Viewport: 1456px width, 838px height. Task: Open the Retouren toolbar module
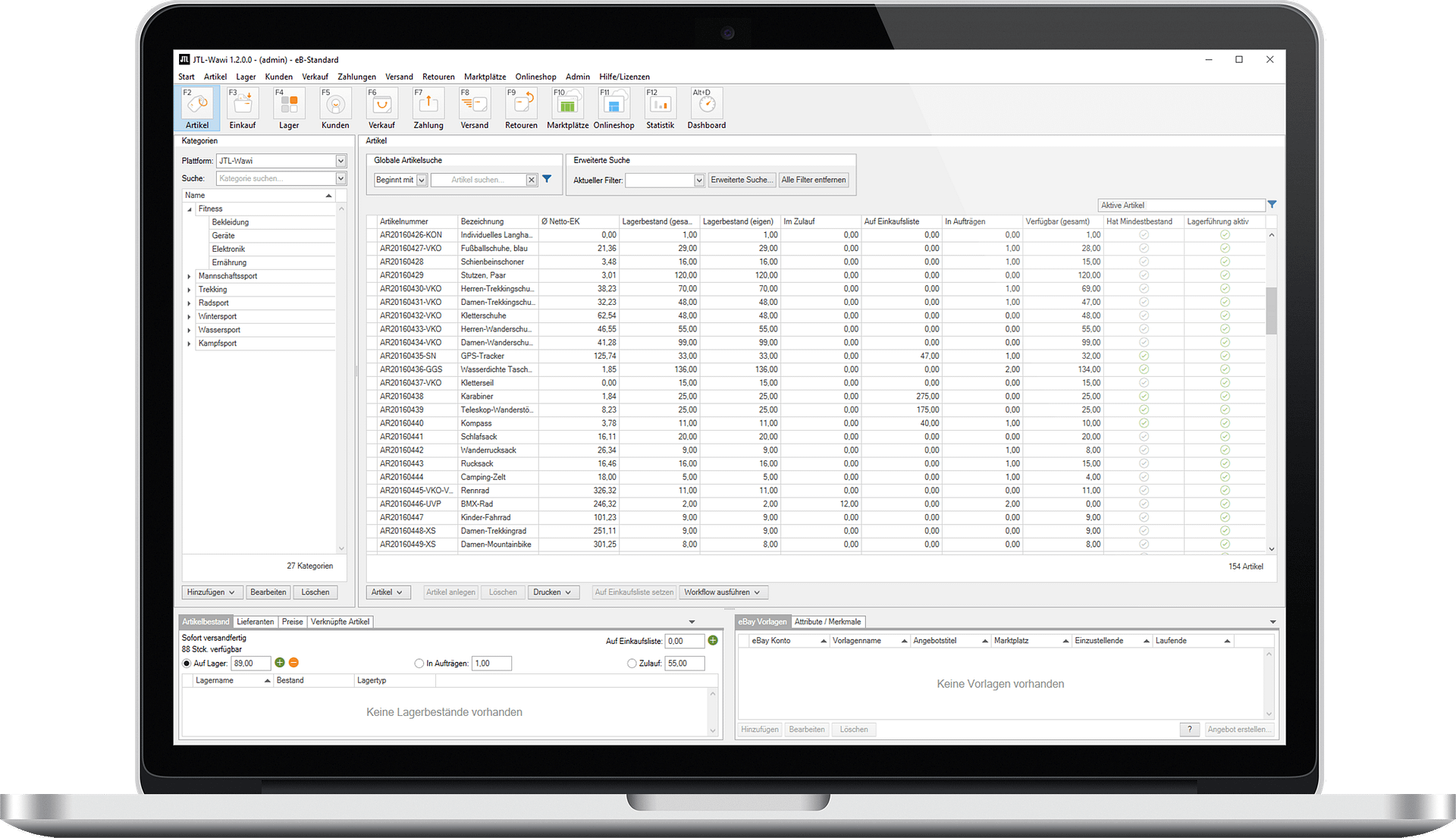point(521,108)
